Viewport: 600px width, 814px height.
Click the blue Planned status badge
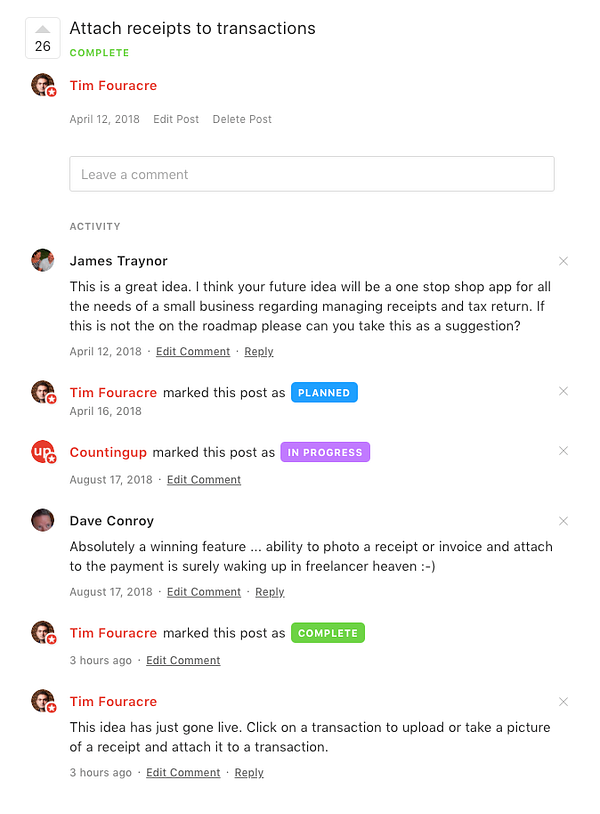324,393
